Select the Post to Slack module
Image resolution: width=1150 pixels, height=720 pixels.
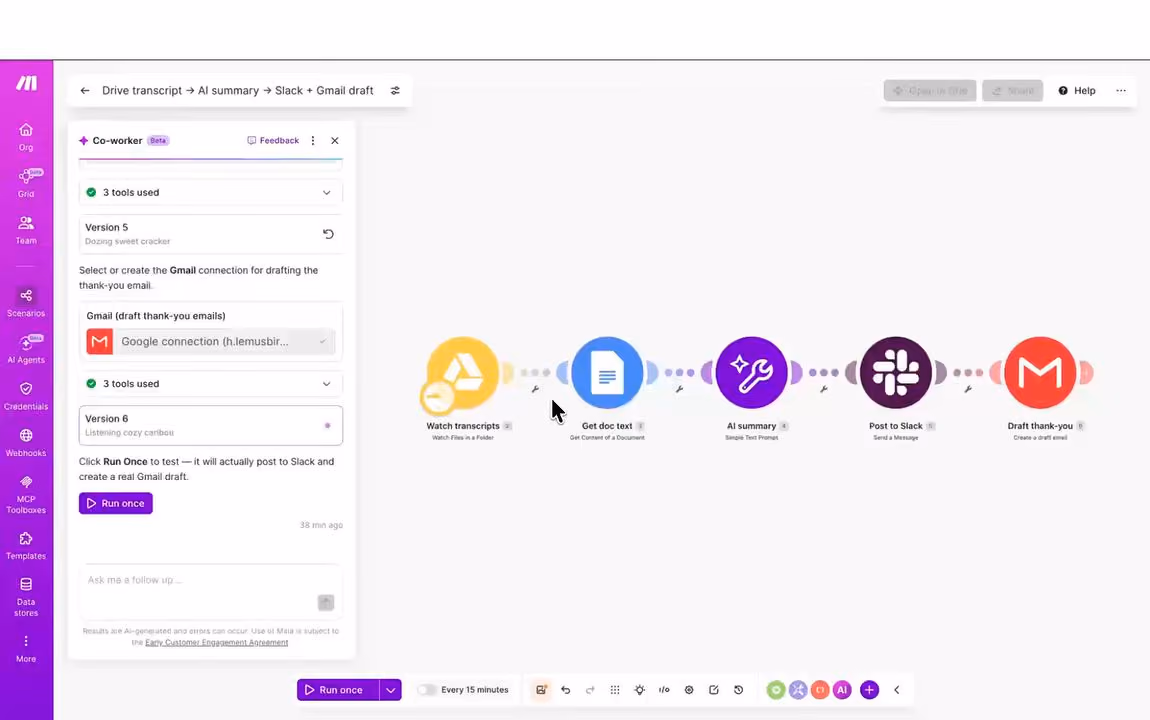(896, 372)
